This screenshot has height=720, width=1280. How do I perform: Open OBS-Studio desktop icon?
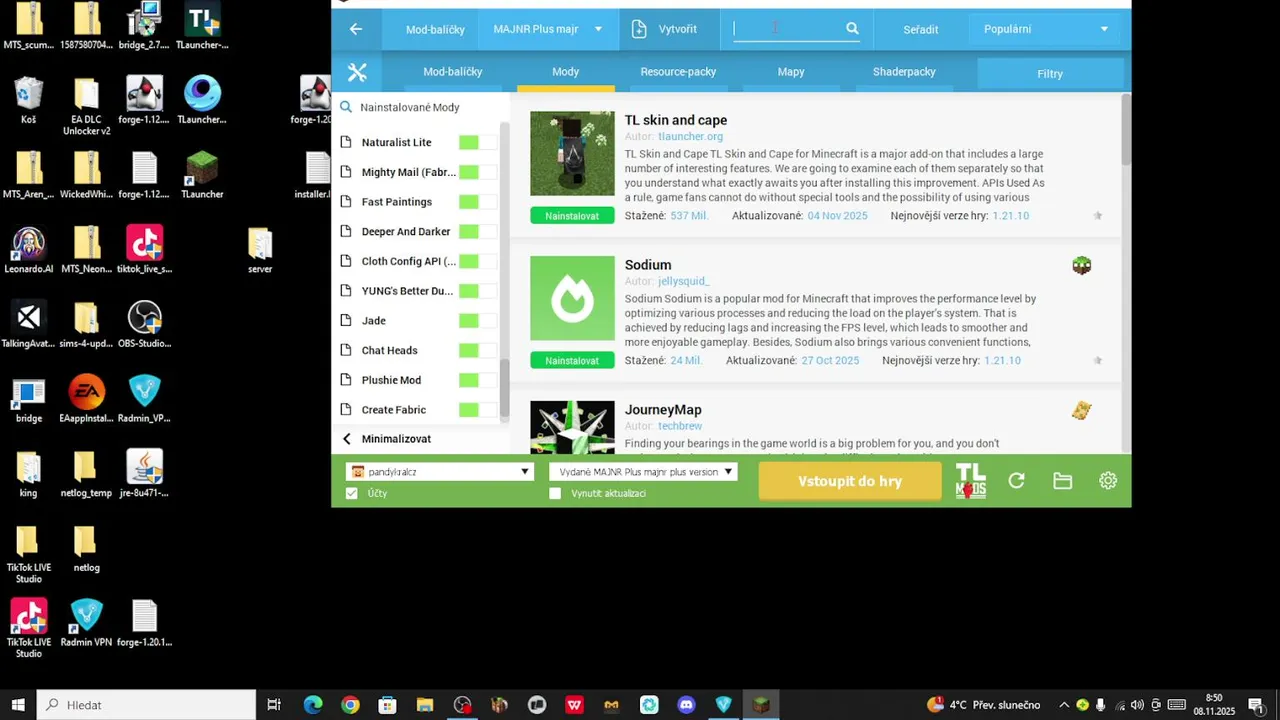coord(145,325)
